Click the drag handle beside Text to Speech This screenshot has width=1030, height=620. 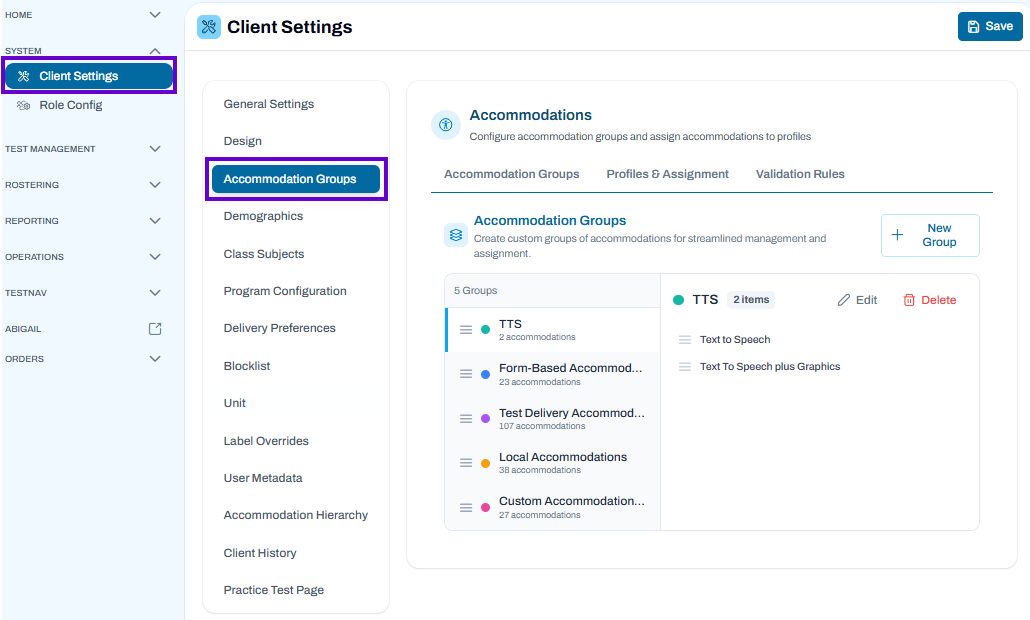[685, 340]
